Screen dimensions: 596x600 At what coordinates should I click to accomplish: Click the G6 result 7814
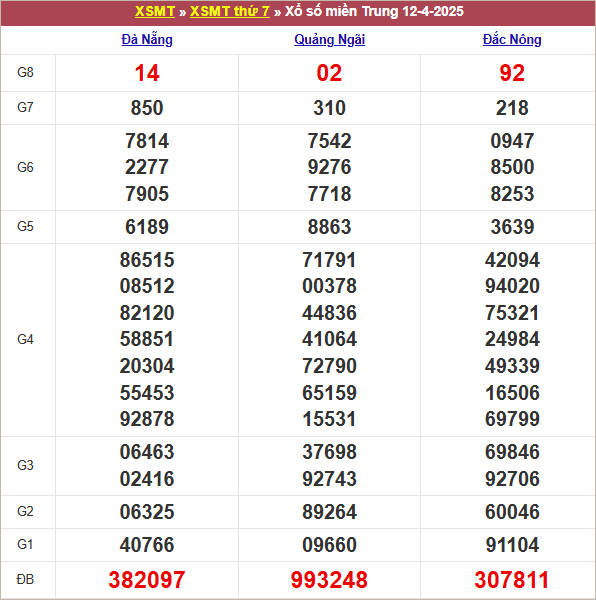point(147,141)
